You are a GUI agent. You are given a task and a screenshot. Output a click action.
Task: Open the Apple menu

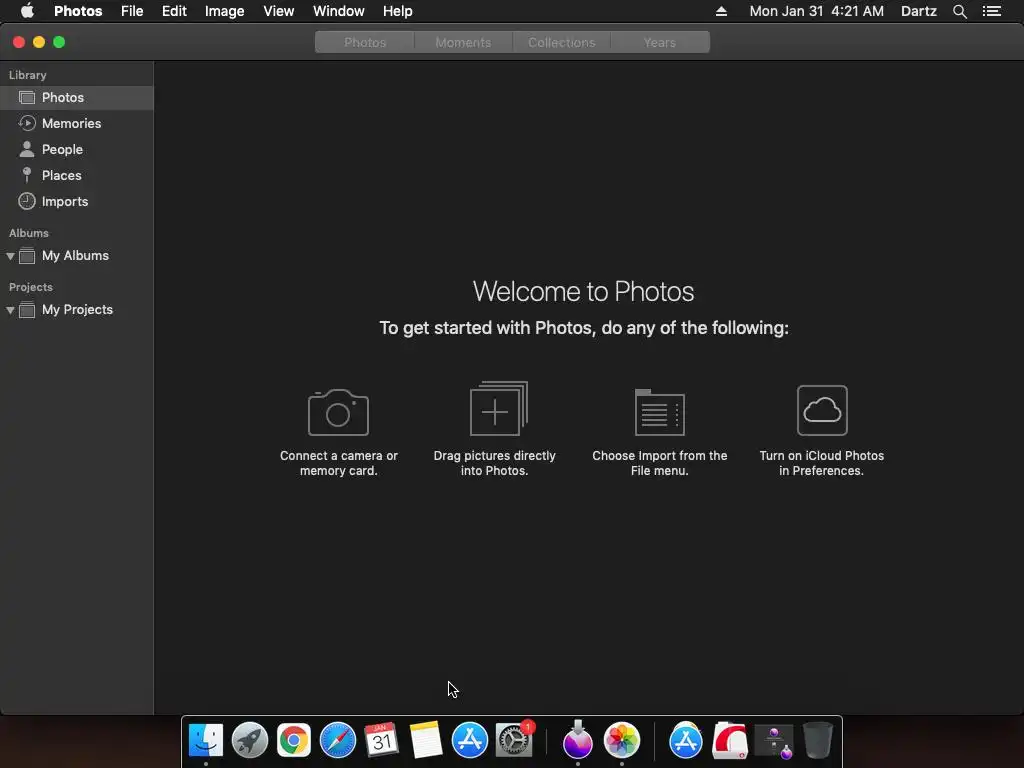(27, 11)
